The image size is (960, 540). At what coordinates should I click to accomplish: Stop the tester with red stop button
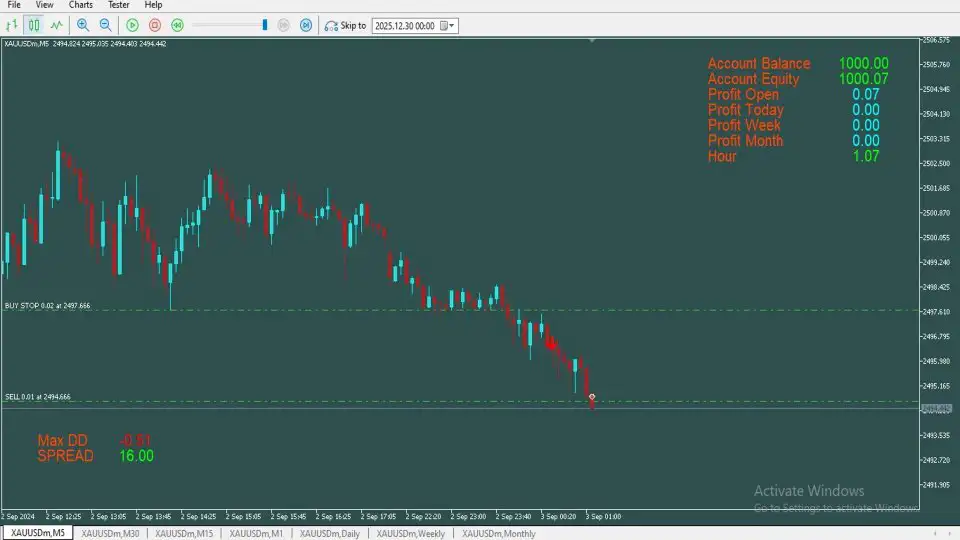point(154,25)
